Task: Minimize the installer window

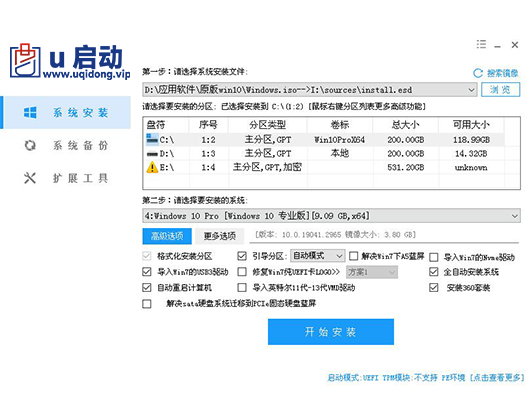Action: click(x=498, y=46)
